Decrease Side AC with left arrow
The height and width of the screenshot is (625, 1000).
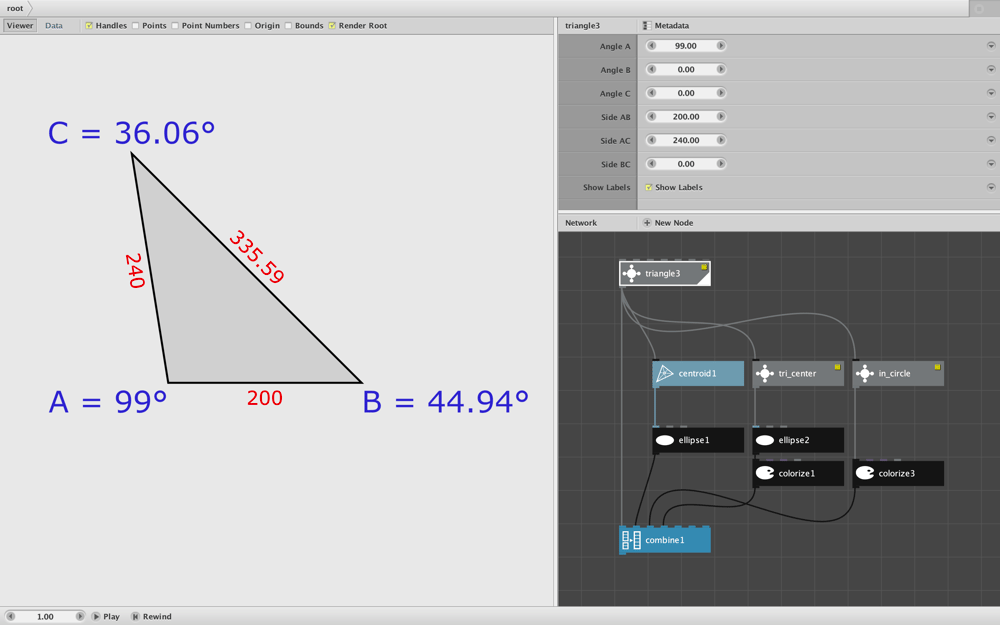point(651,140)
